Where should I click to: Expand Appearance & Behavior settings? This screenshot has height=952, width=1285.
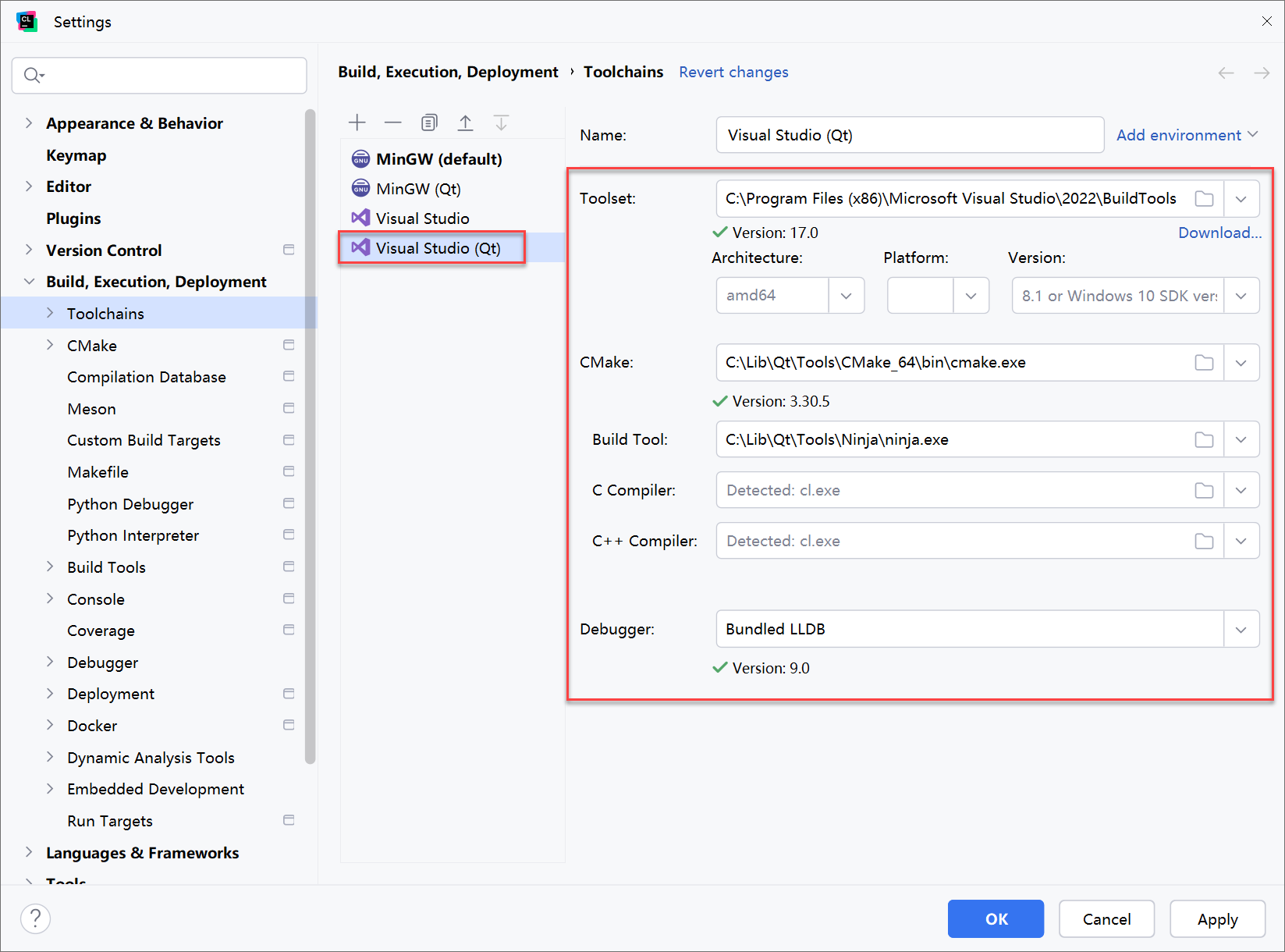pyautogui.click(x=29, y=123)
